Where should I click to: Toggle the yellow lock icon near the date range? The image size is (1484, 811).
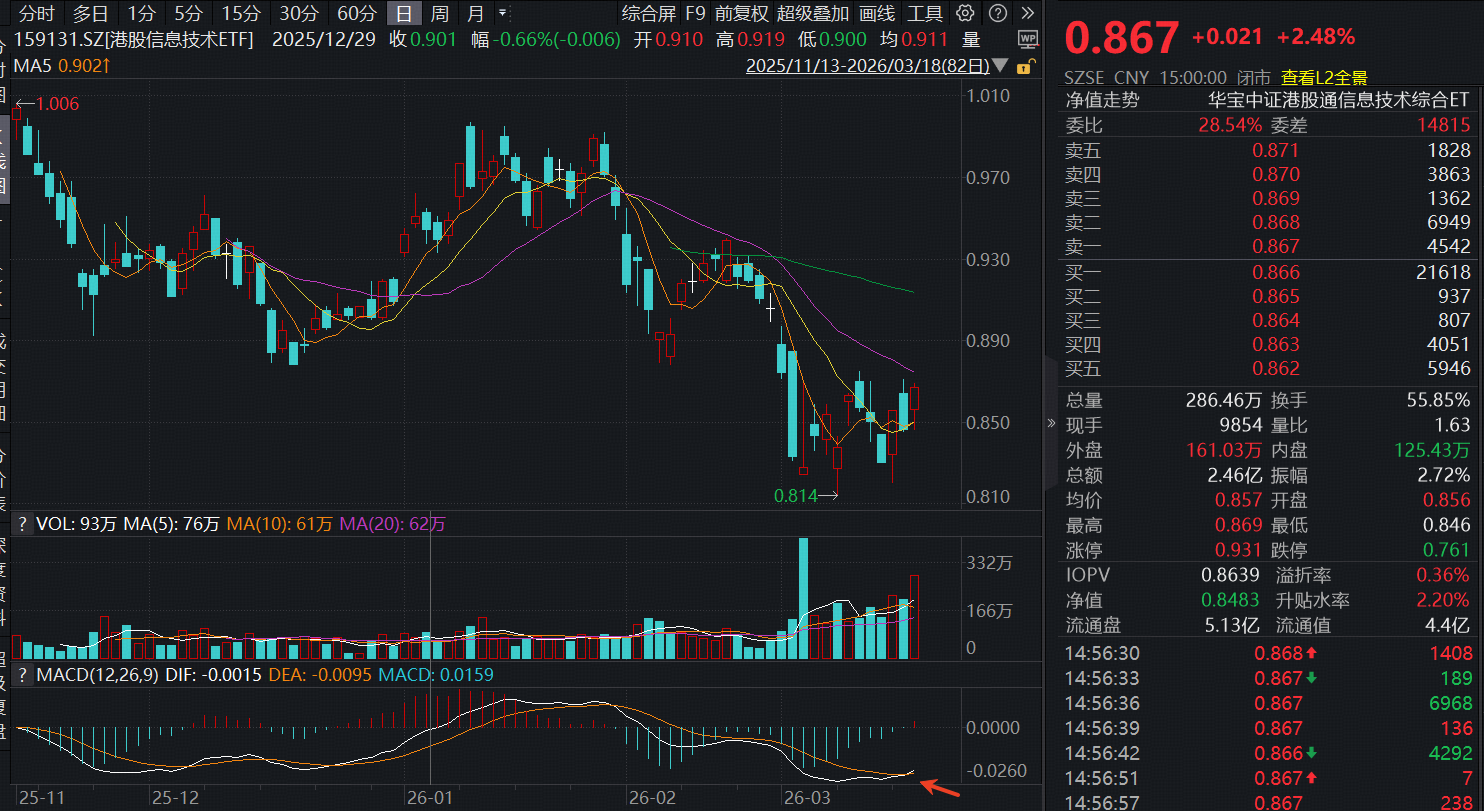[x=1027, y=65]
